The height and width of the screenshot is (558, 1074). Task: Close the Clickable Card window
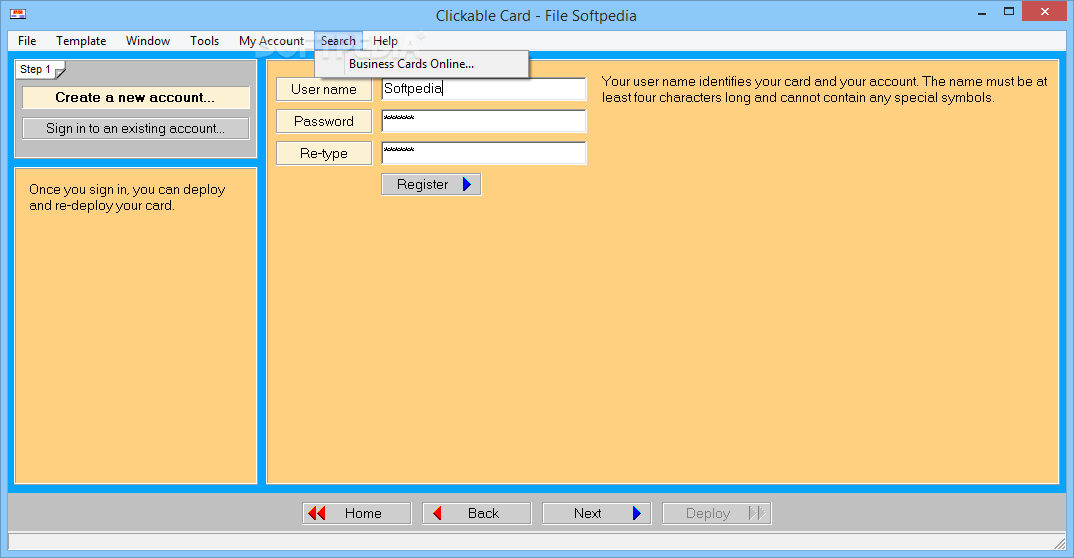click(x=1045, y=12)
